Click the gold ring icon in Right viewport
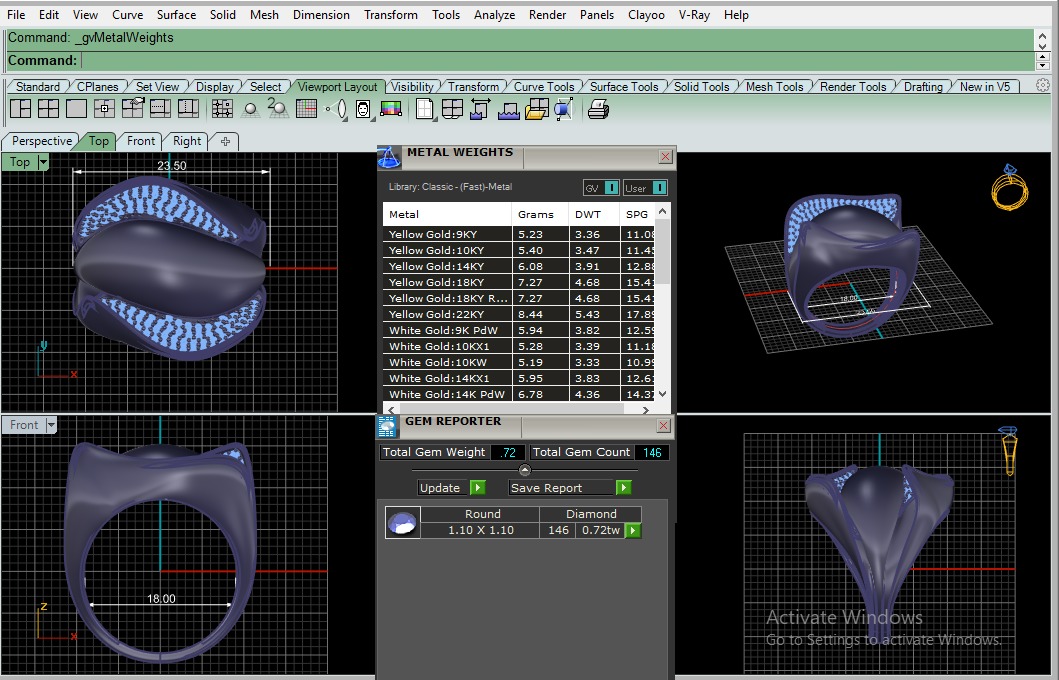This screenshot has width=1059, height=680. click(1008, 450)
